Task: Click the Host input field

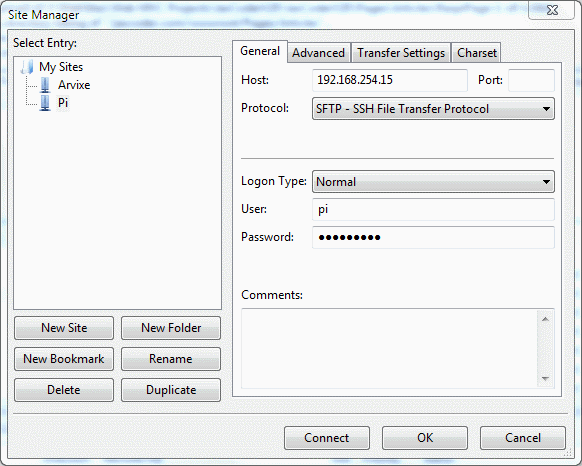Action: tap(390, 80)
